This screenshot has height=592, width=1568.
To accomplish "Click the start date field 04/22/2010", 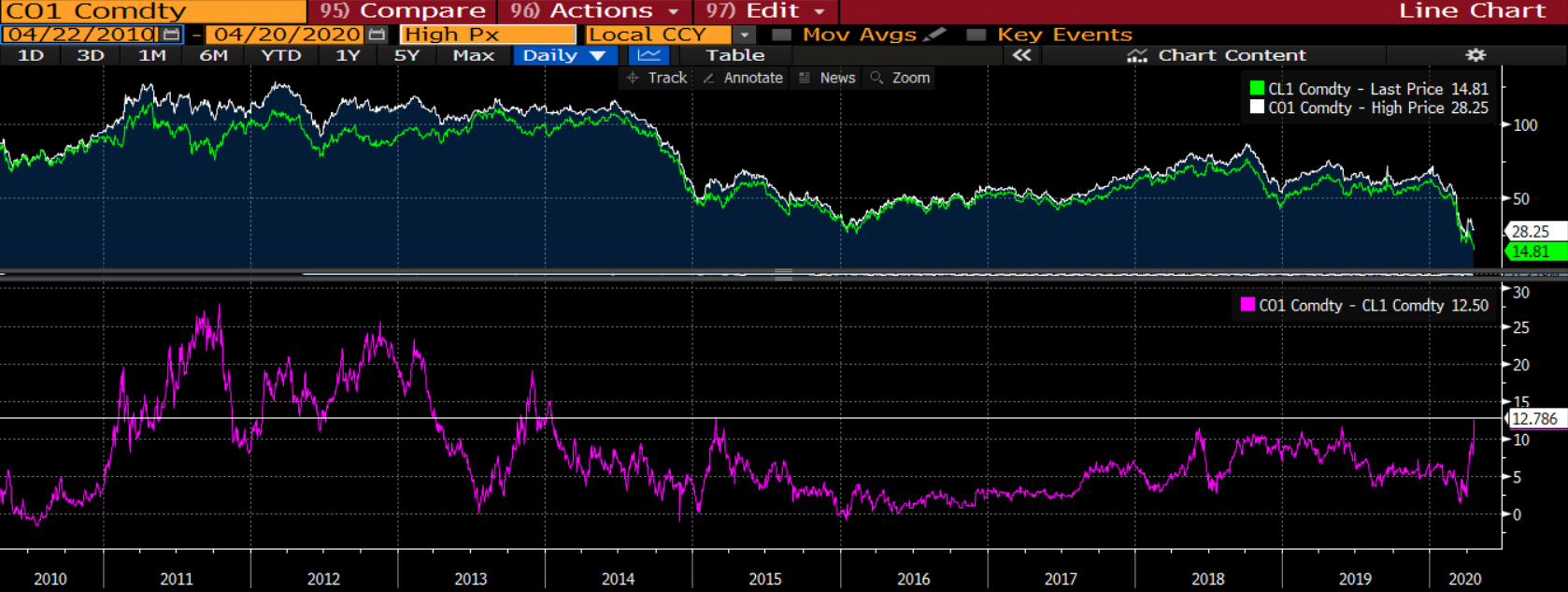I will click(80, 35).
